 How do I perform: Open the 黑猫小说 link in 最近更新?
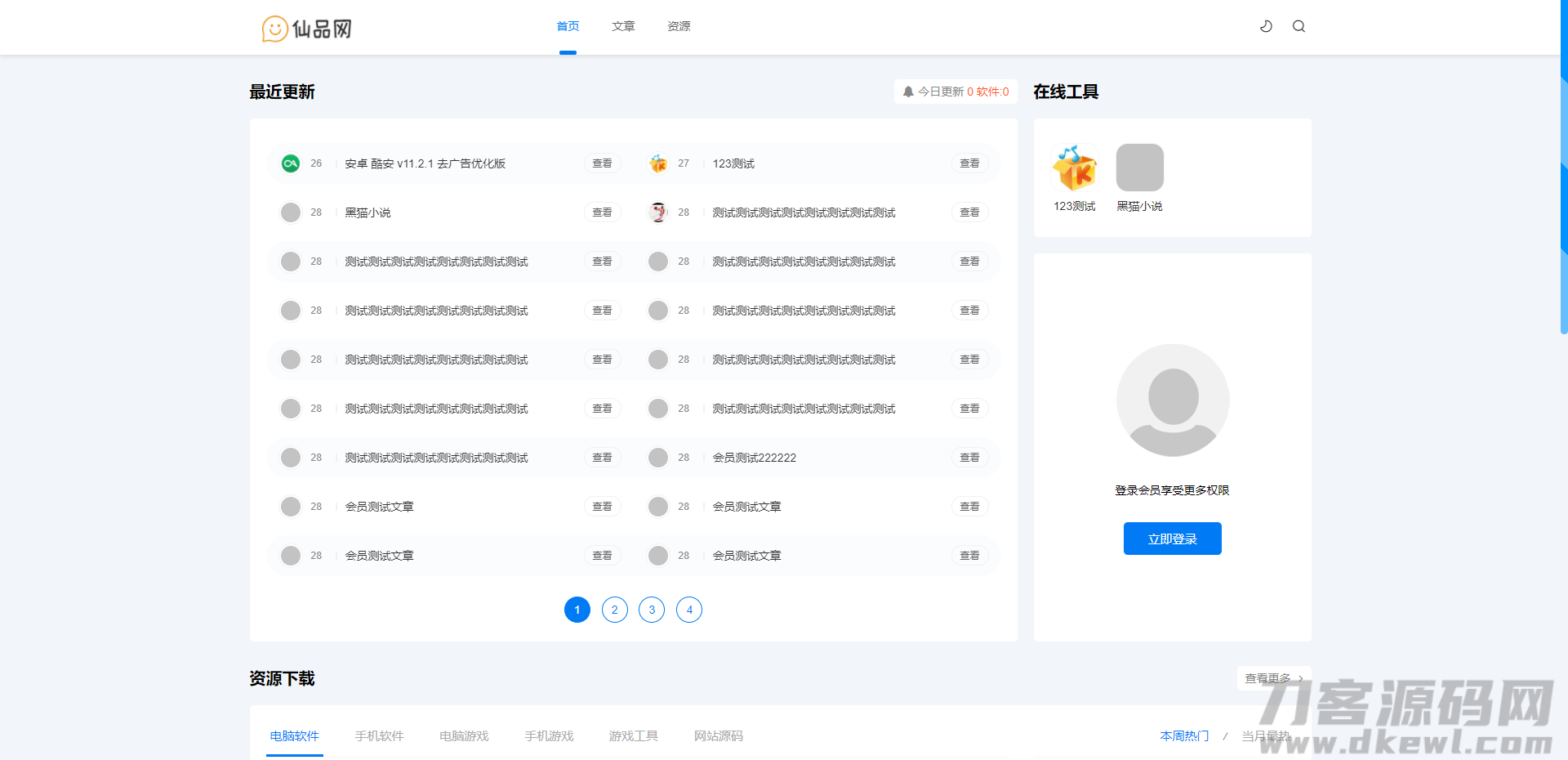[x=367, y=212]
